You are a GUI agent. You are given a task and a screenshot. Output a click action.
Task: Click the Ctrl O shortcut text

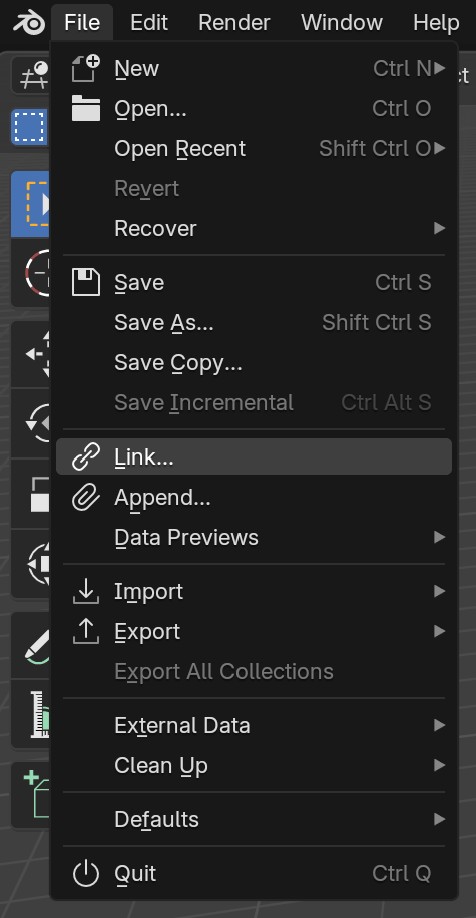click(x=402, y=108)
